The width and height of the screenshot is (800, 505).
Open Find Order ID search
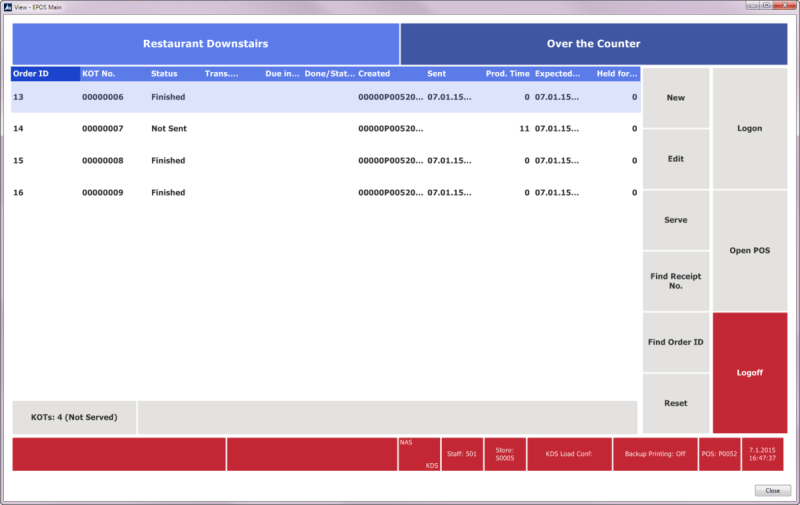(x=676, y=342)
